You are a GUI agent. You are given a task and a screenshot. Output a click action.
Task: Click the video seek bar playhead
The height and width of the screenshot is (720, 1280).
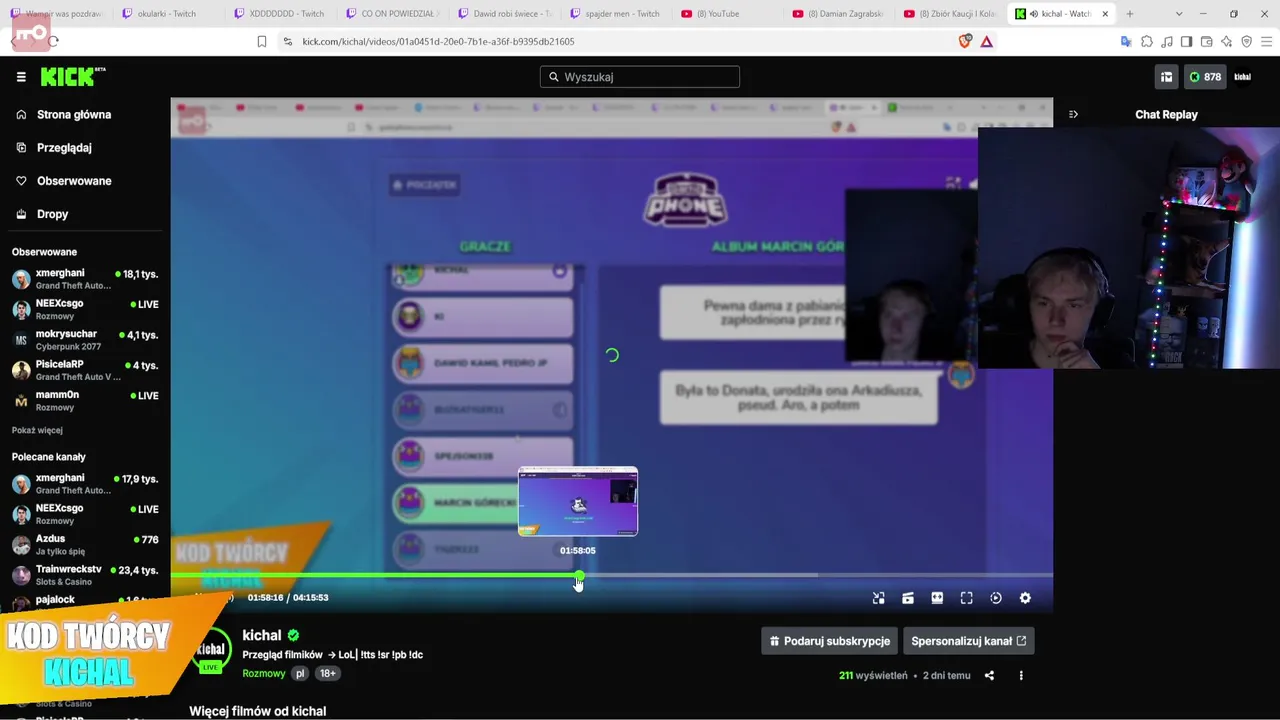pyautogui.click(x=579, y=576)
